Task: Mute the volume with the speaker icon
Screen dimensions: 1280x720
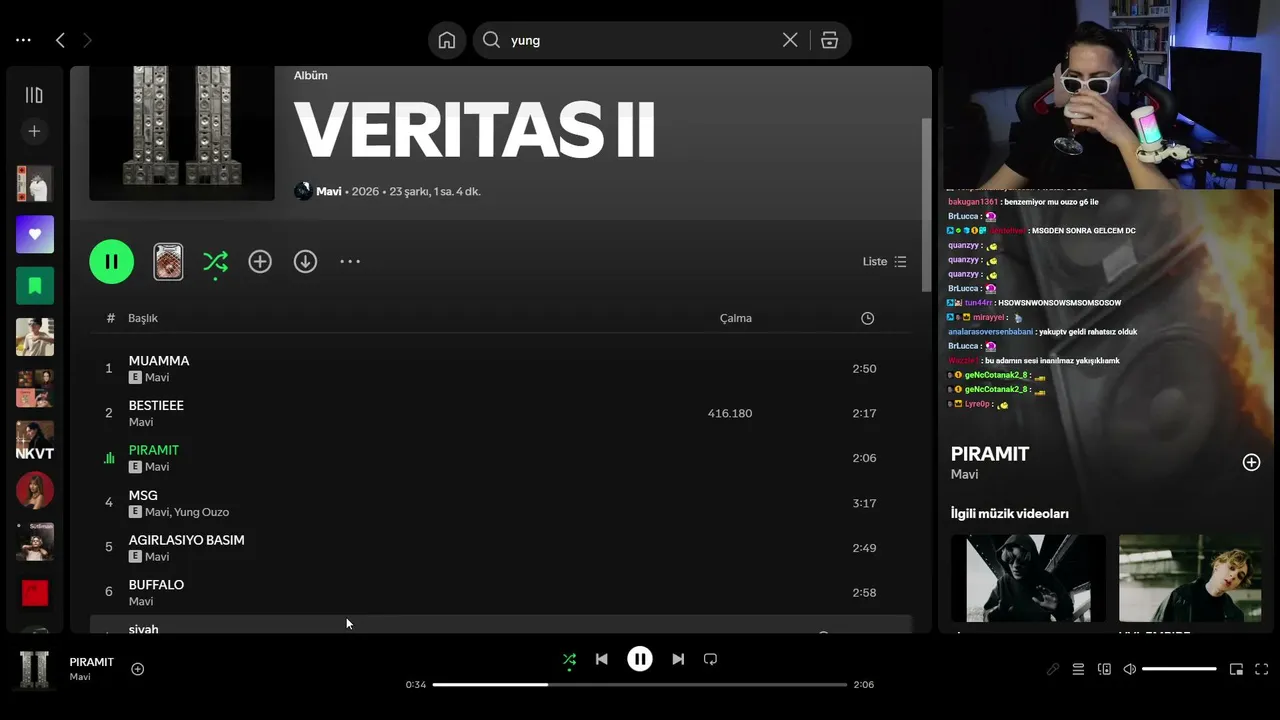Action: (1130, 669)
